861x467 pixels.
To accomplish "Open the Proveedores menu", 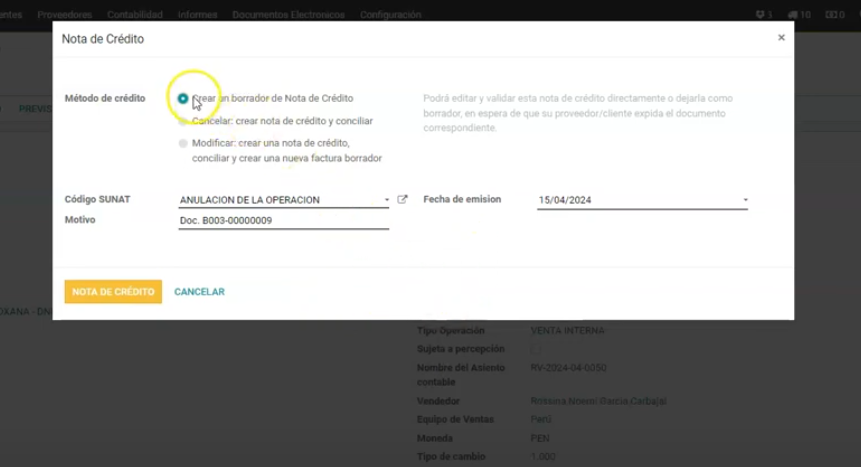I will click(x=64, y=15).
